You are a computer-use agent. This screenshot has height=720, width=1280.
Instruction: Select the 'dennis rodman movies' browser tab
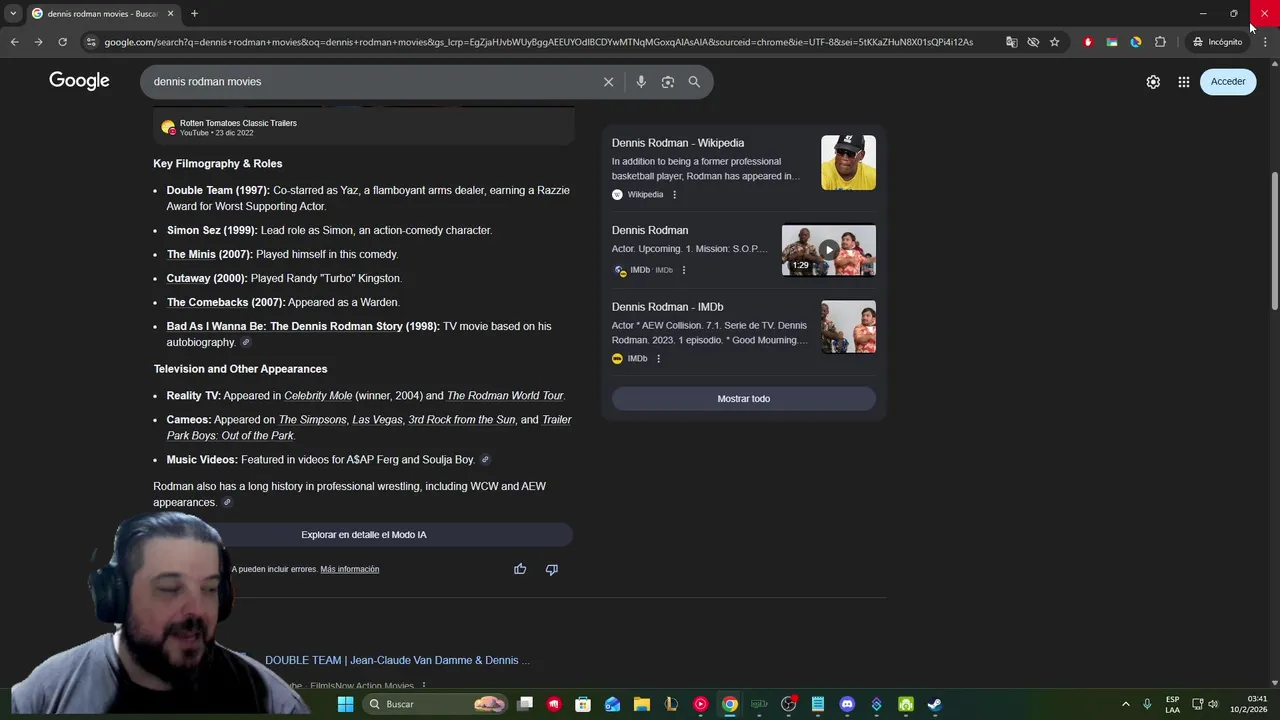click(x=103, y=14)
